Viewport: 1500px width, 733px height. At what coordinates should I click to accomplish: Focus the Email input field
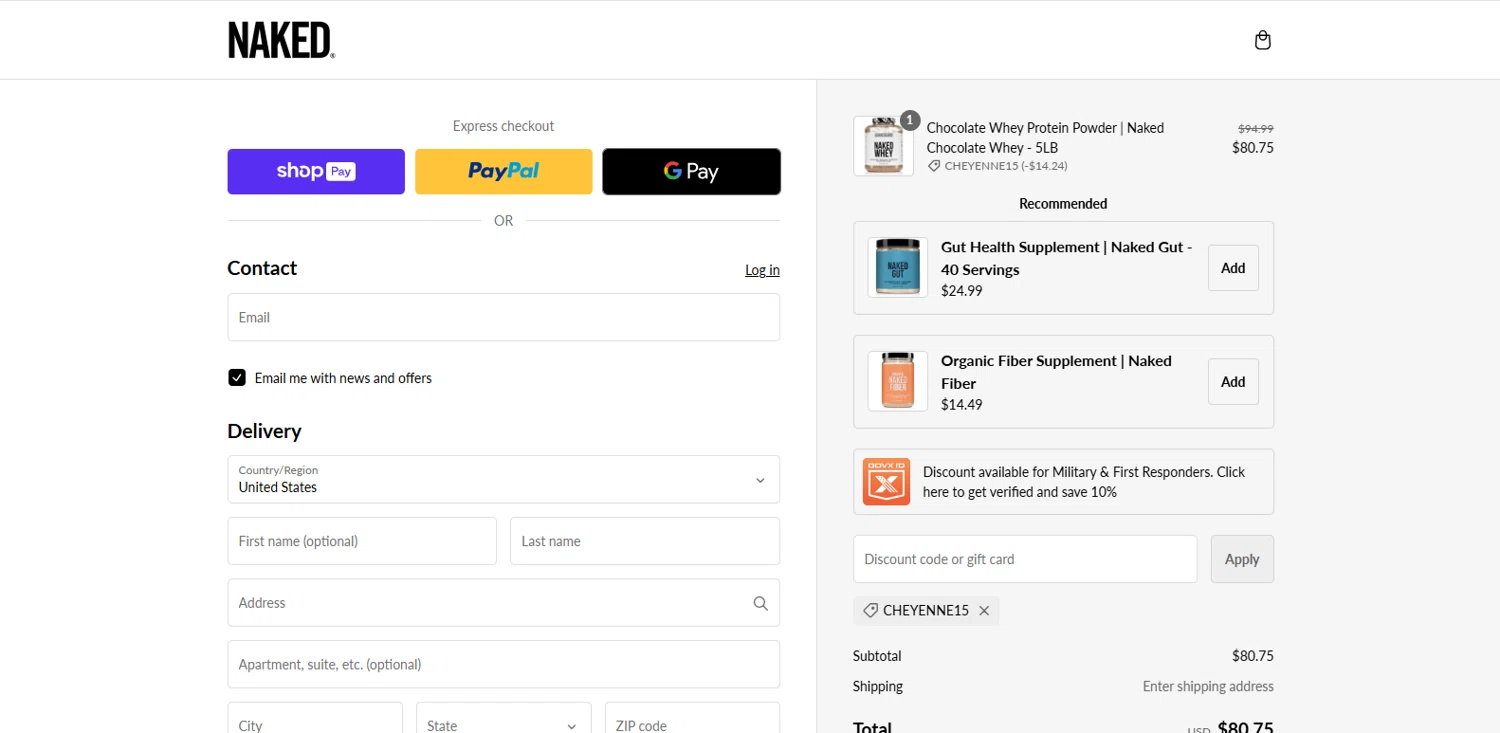[503, 317]
